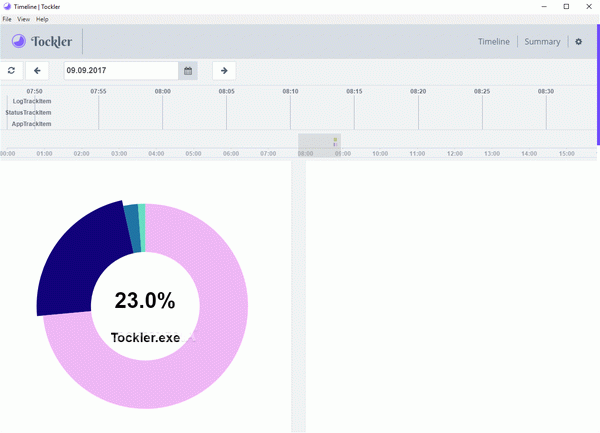Open the calendar date picker icon
Screen dimensions: 600x433
coord(187,71)
